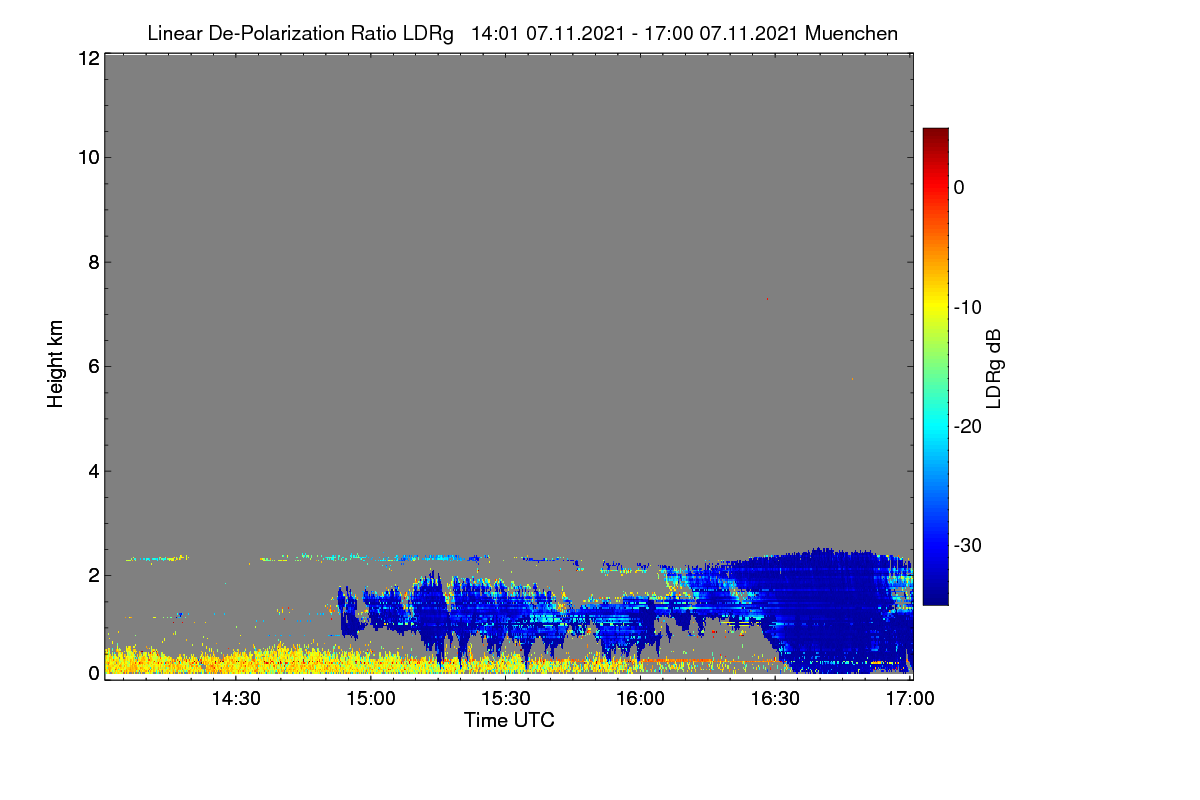Click the 15:30 time axis label
The width and height of the screenshot is (1200, 800).
coord(506,698)
